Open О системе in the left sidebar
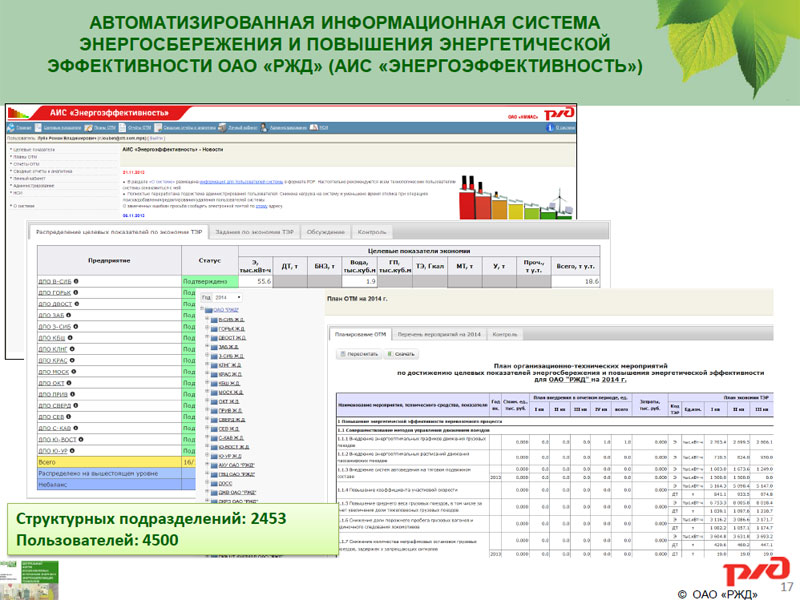This screenshot has width=800, height=600. (x=23, y=206)
